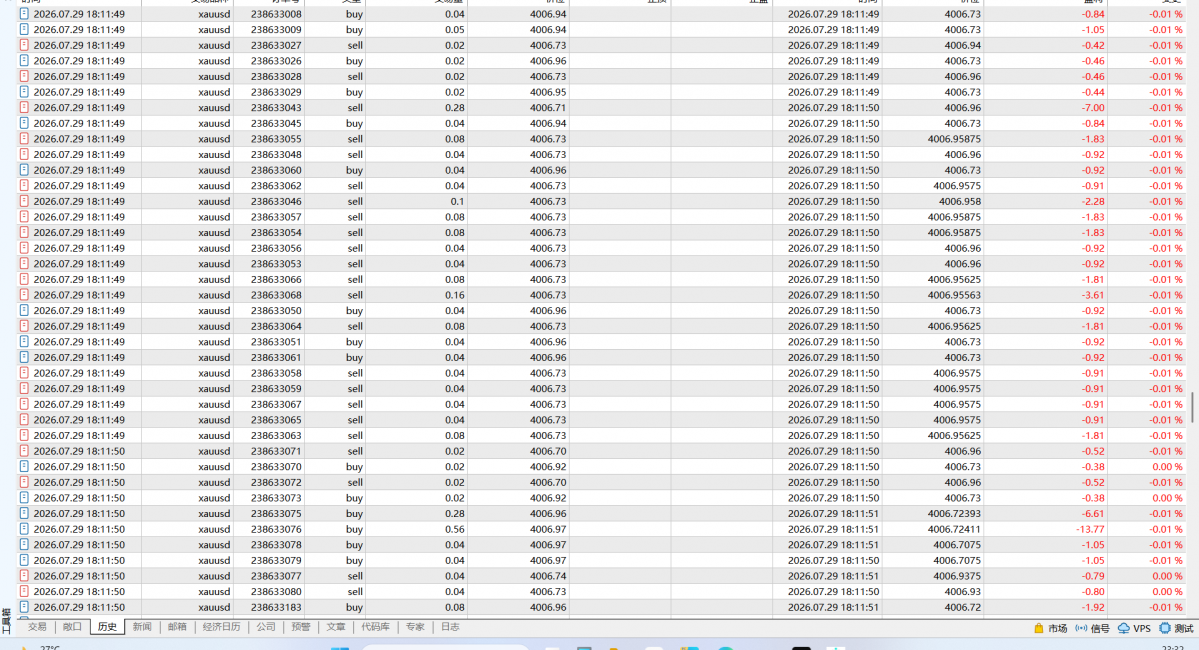Image resolution: width=1199 pixels, height=650 pixels.
Task: Click the buy order icon for 238633075
Action: 24,513
